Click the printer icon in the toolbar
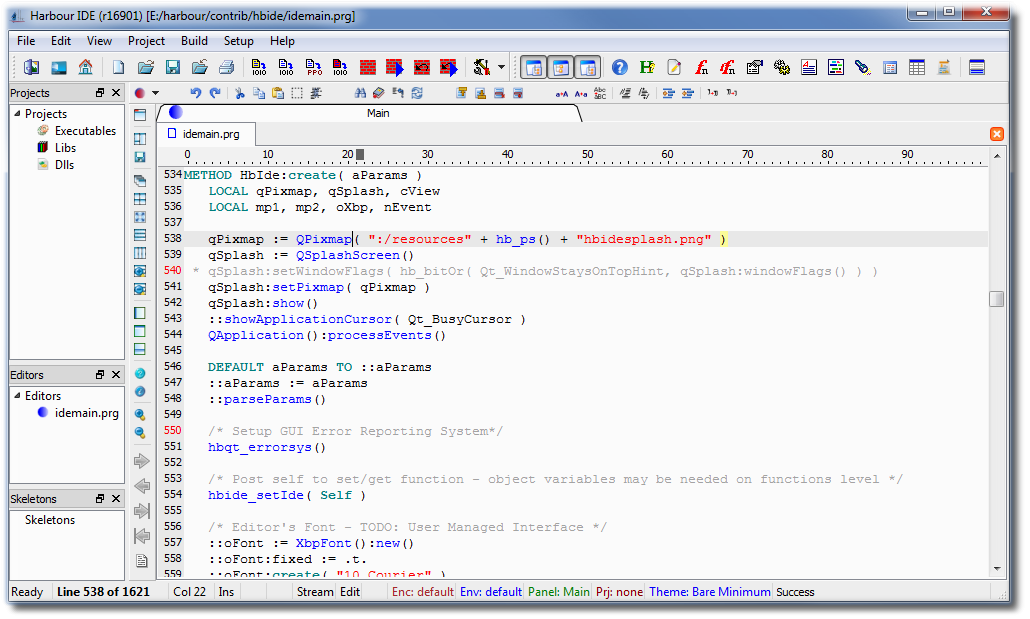The image size is (1030, 619). [227, 68]
